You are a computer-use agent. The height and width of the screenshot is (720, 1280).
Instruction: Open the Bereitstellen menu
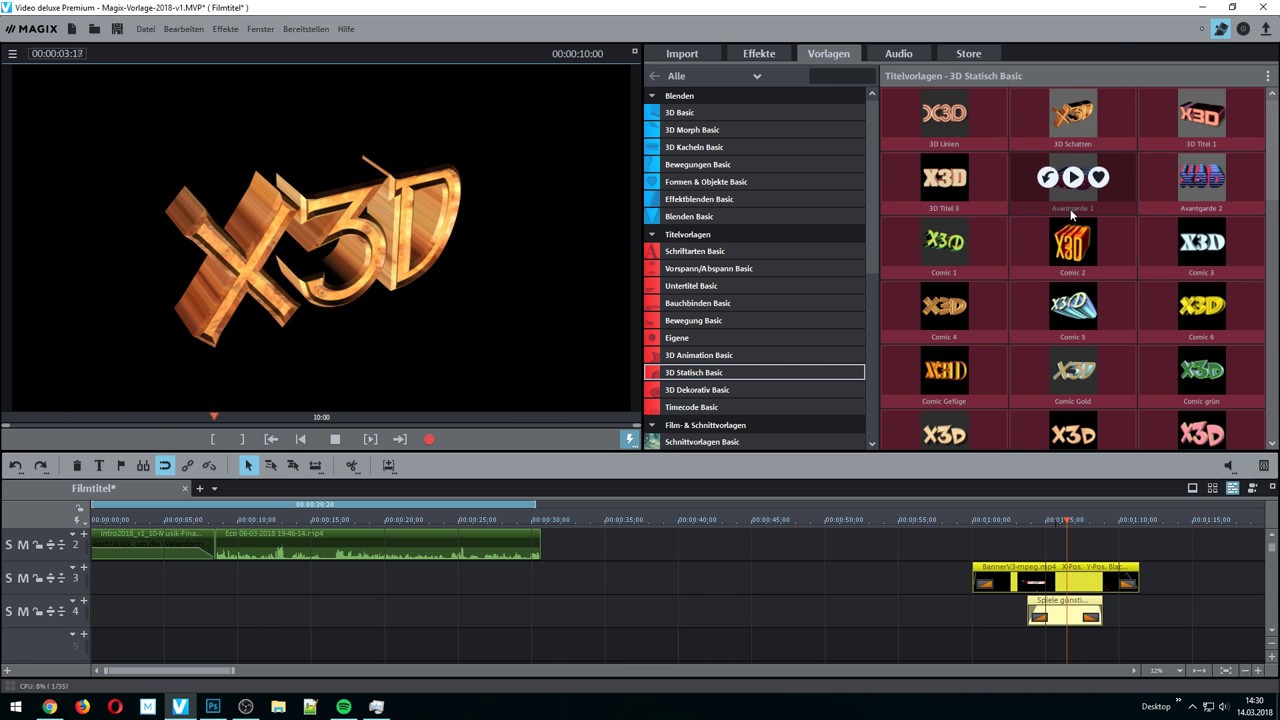point(306,29)
